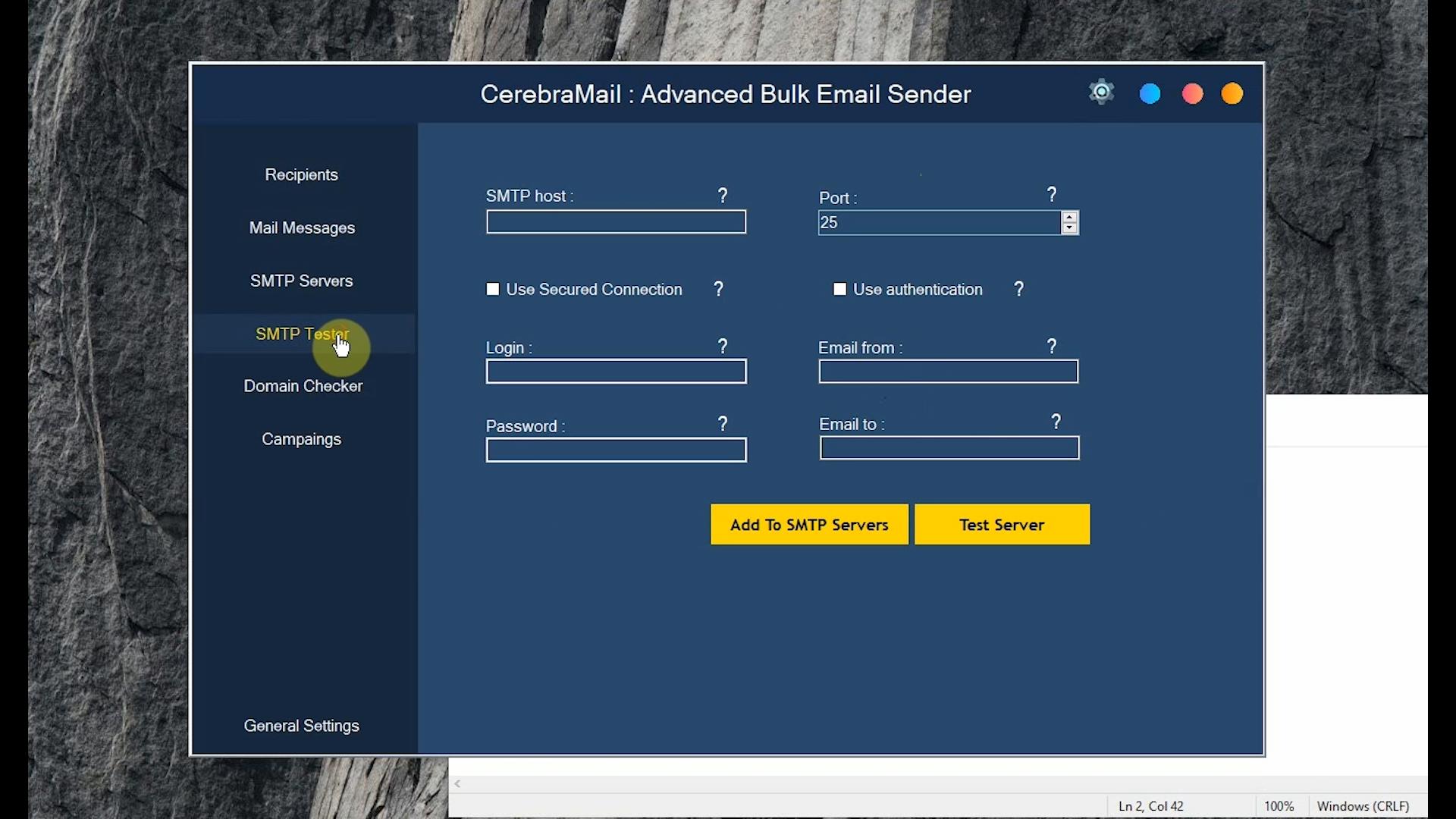Increment the port number with the up arrow
1456x819 pixels.
pos(1068,217)
